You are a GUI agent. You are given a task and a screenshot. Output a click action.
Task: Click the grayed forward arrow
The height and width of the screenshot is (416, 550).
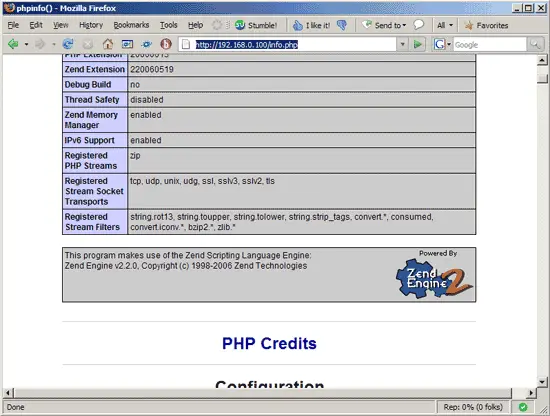coord(40,44)
